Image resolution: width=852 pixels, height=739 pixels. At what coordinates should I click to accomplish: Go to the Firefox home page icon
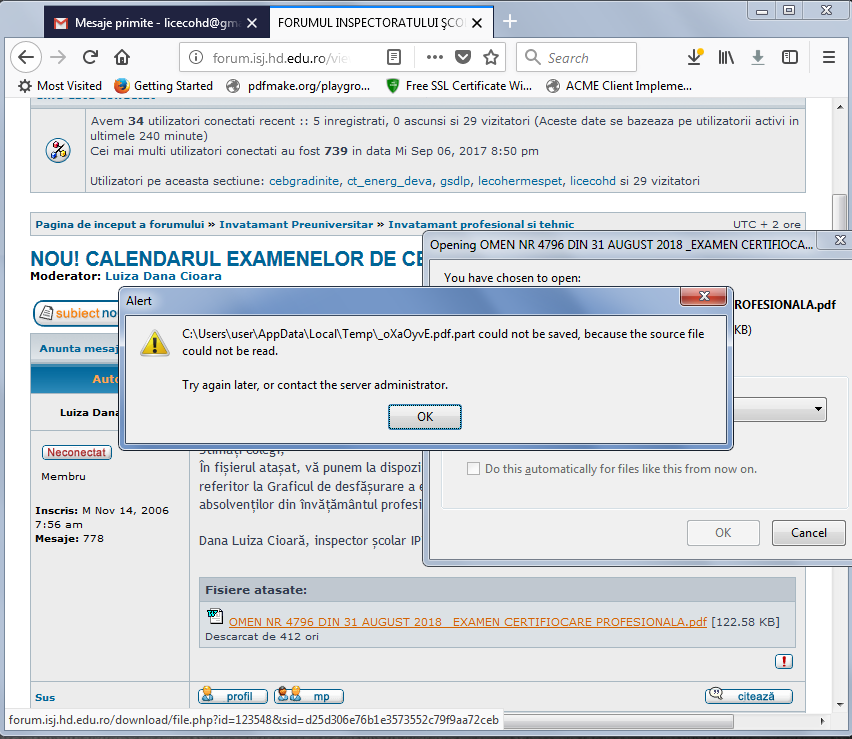[122, 57]
